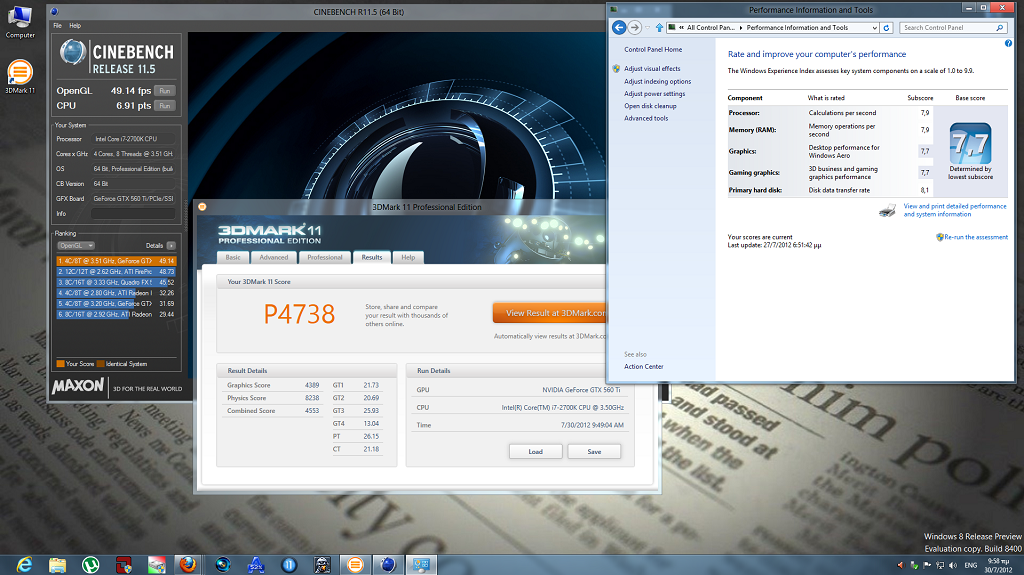Click the drive with shield taskbar icon
This screenshot has width=1024, height=575.
(157, 565)
